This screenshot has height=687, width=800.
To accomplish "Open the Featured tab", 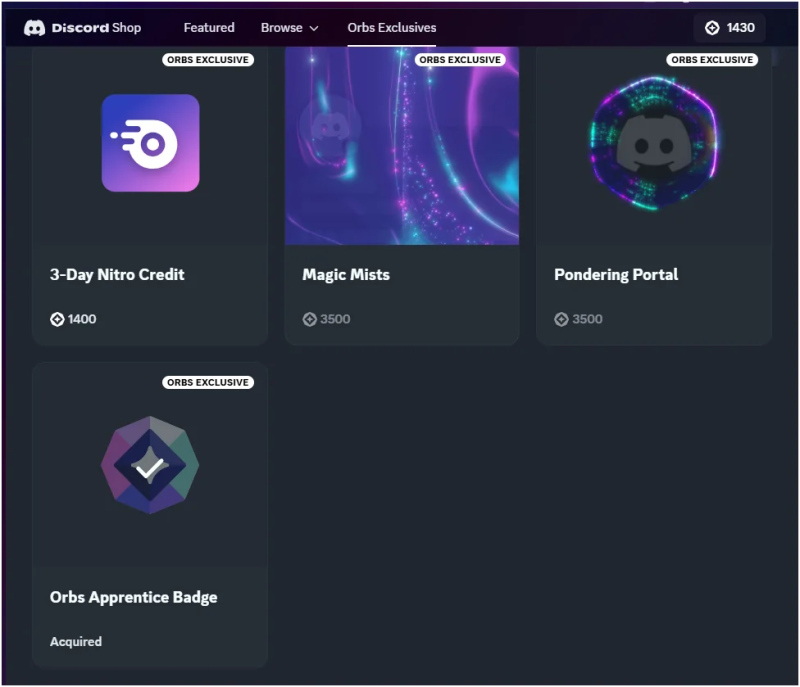I will pyautogui.click(x=209, y=28).
